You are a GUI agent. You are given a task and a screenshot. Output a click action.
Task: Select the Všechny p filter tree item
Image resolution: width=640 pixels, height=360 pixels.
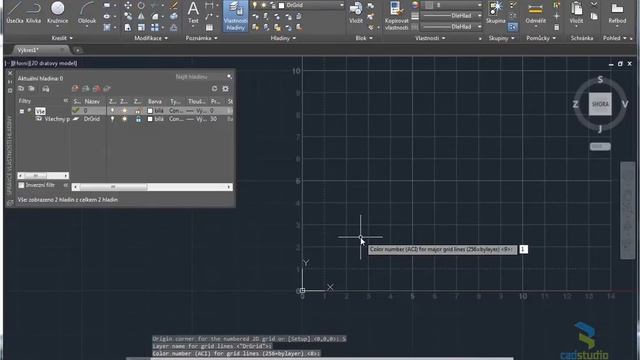click(x=53, y=119)
